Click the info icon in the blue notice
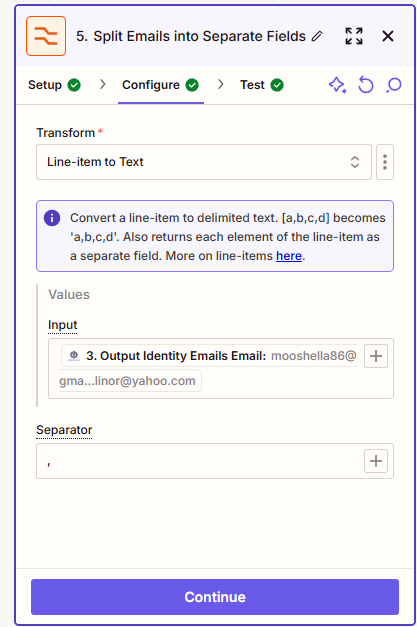 pos(52,218)
